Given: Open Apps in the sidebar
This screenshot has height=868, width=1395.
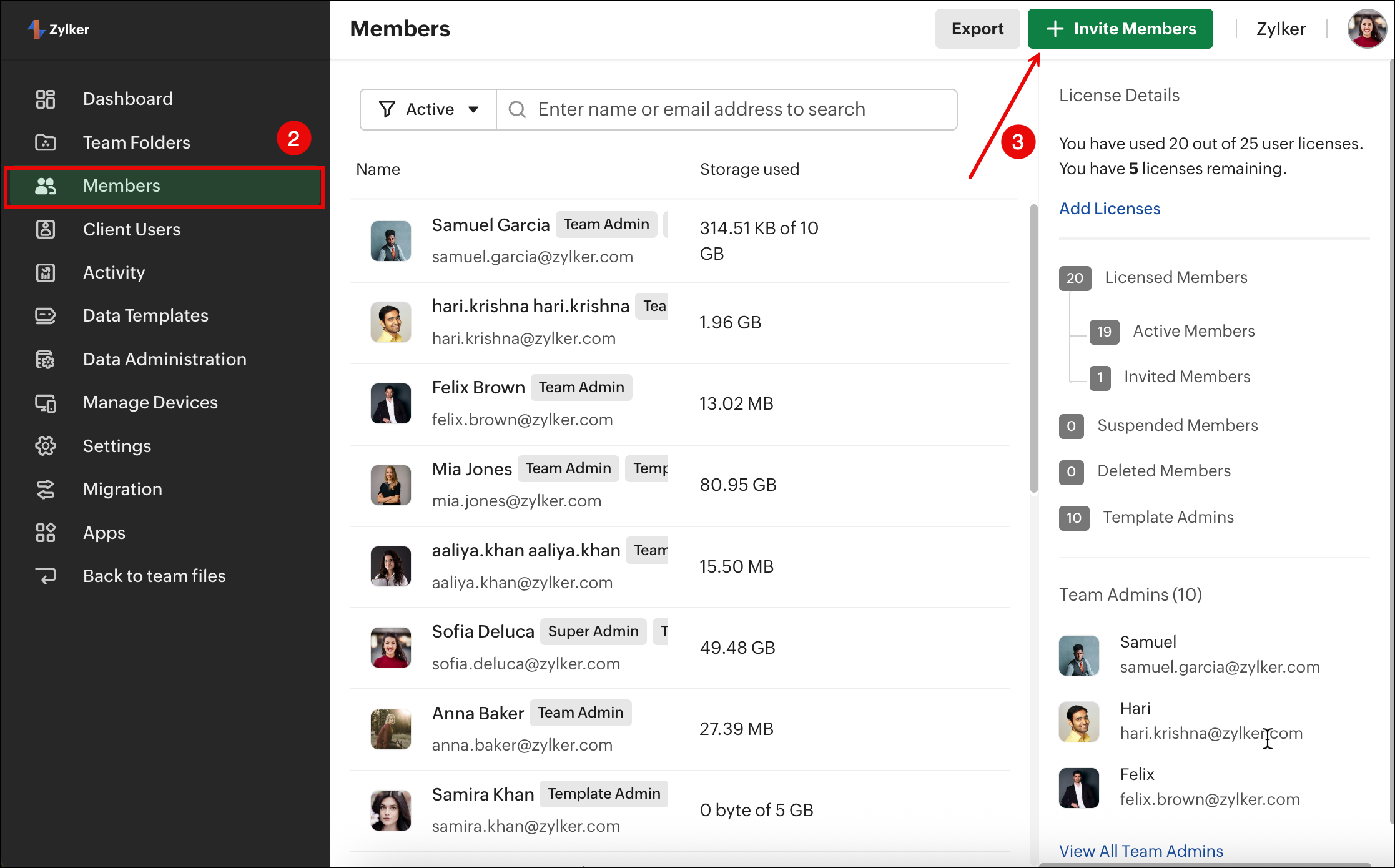Looking at the screenshot, I should coord(104,533).
